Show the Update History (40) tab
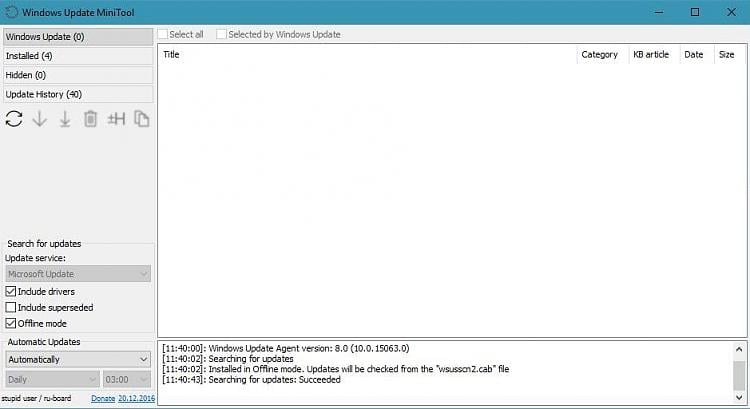This screenshot has height=409, width=750. [x=78, y=94]
